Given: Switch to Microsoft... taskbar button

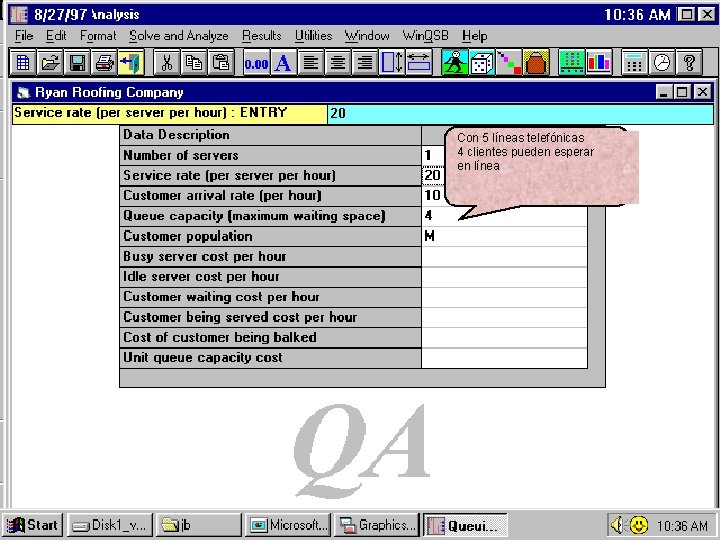Looking at the screenshot, I should point(287,525).
